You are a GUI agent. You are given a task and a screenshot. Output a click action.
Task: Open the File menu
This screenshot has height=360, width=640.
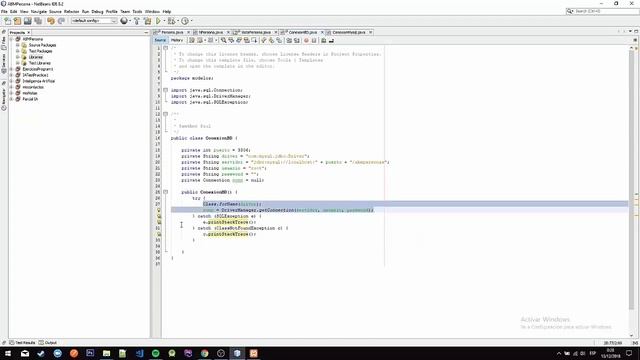pos(4,11)
